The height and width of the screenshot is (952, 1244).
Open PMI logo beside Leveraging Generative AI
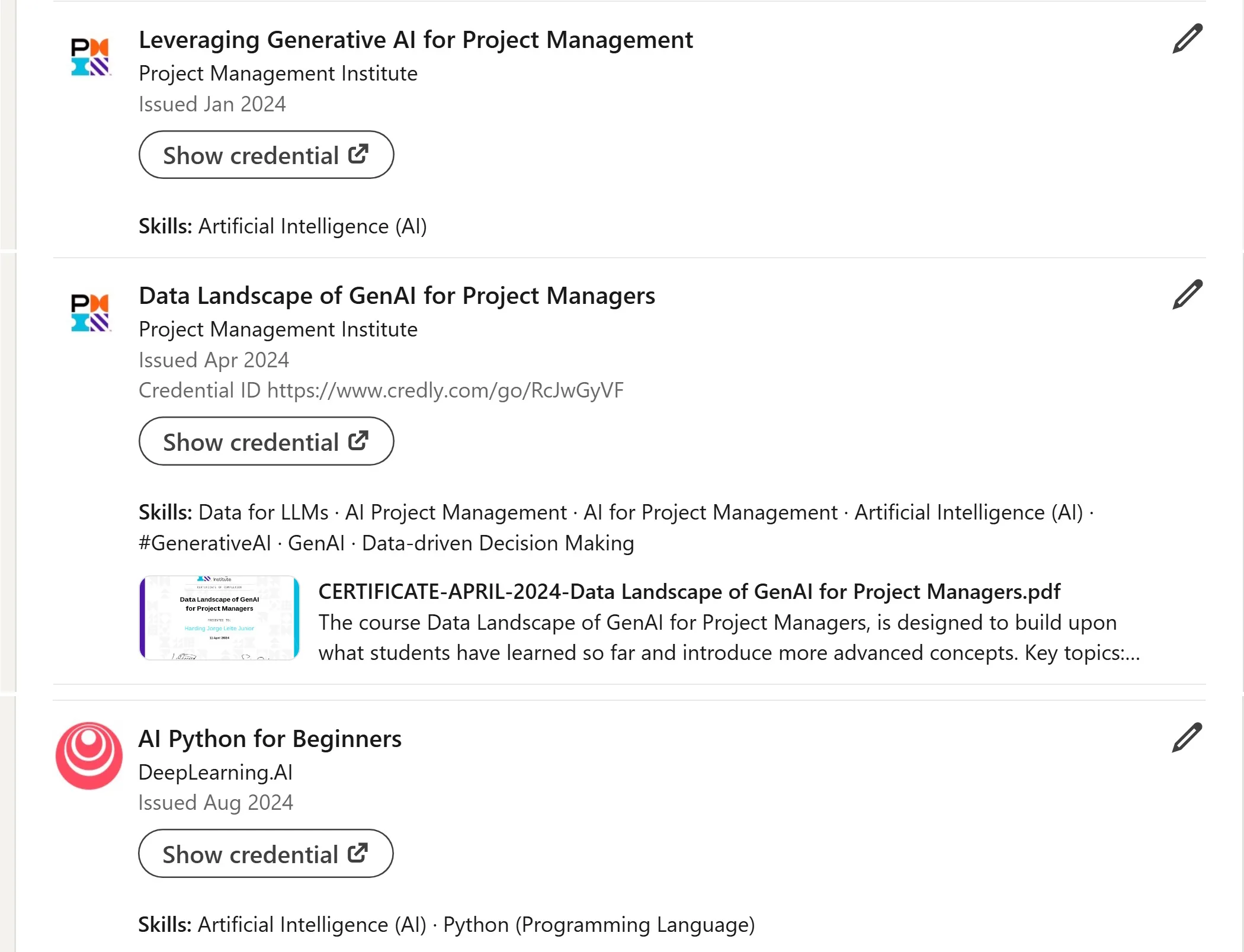click(90, 57)
